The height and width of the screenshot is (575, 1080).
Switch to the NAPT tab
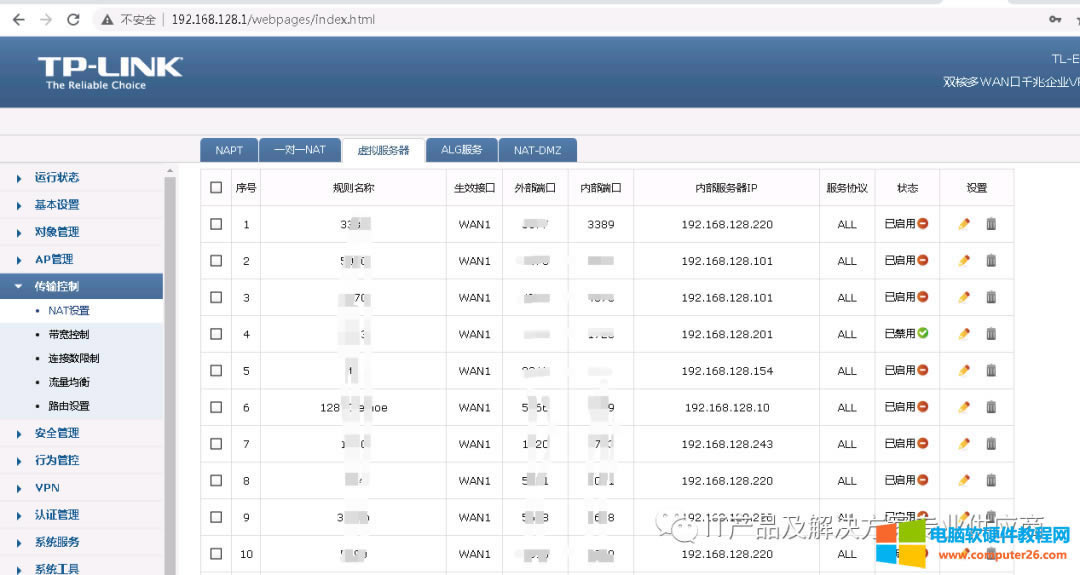click(x=229, y=150)
